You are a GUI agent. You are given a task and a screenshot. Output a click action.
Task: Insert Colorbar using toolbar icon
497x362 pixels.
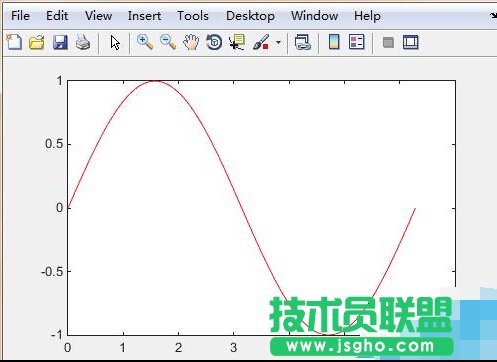[334, 42]
